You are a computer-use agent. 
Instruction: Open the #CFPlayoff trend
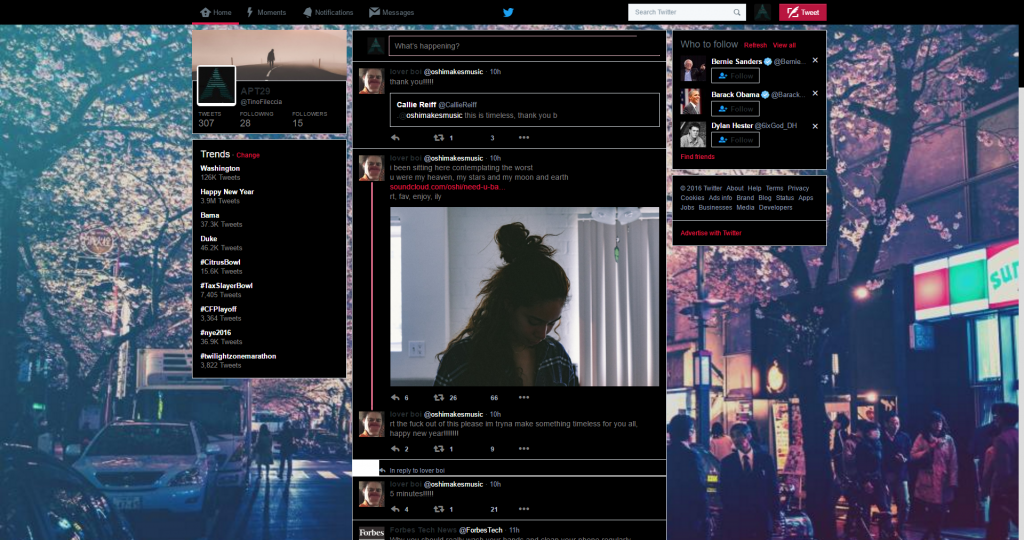coord(219,310)
